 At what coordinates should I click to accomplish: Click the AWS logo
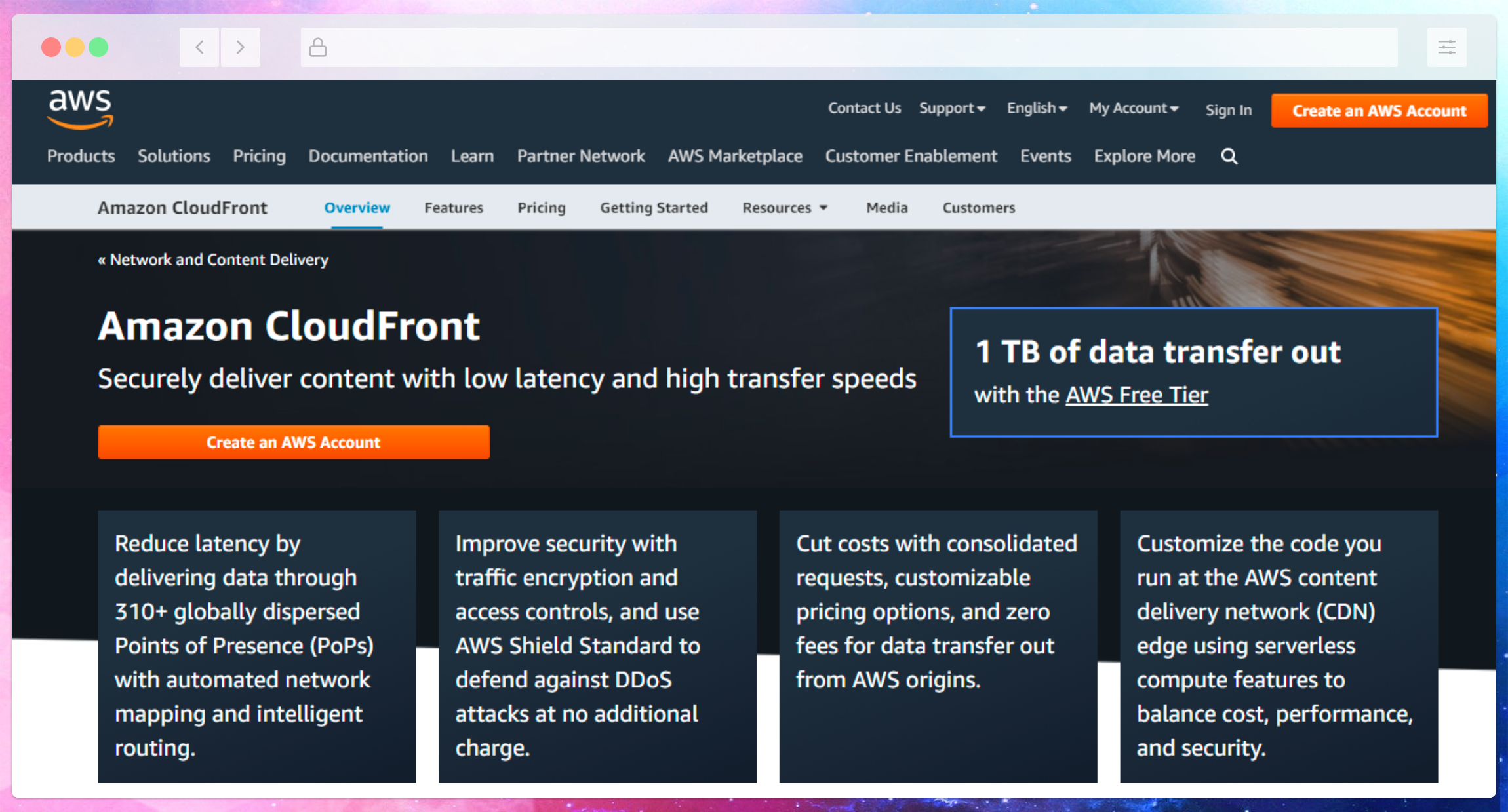coord(80,109)
